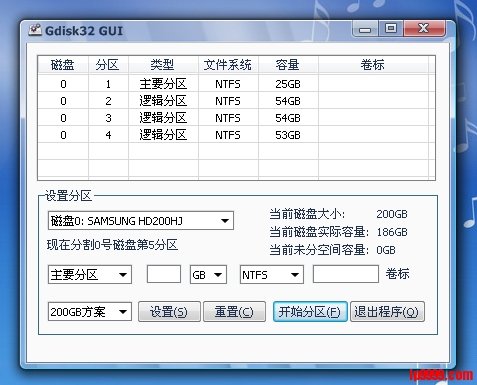Viewport: 477px width, 385px height.
Task: Open the NTFS file system dropdown
Action: click(272, 275)
